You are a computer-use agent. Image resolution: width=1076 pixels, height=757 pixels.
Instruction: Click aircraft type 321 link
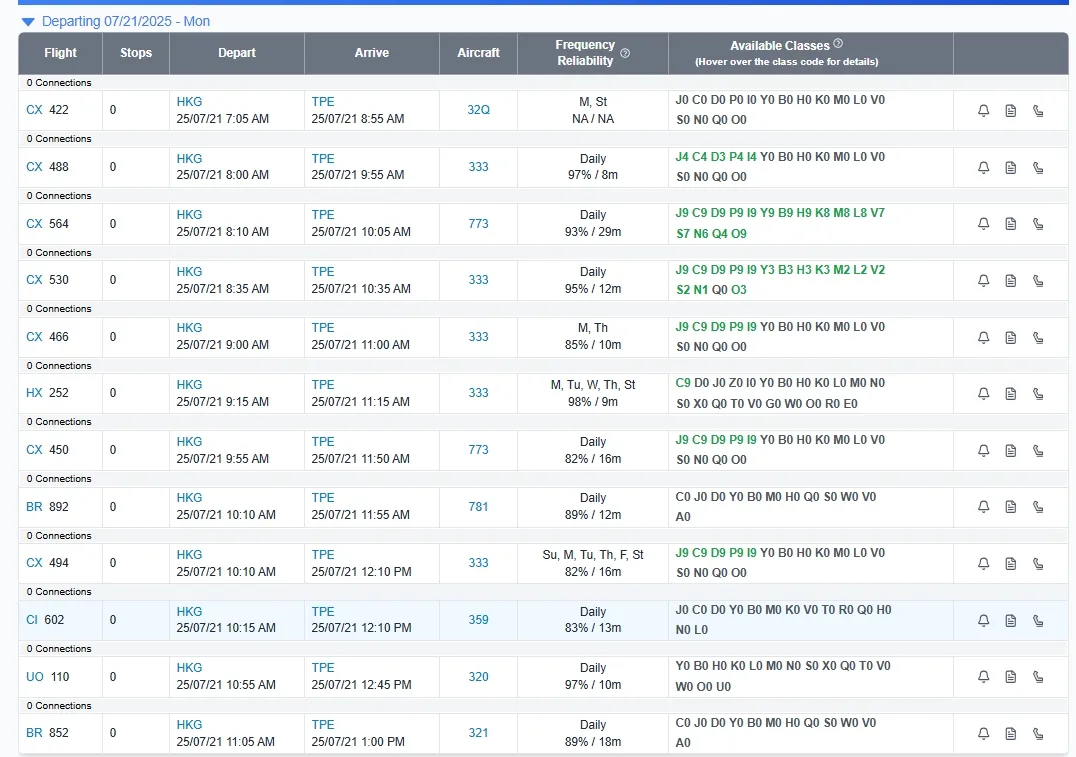(x=478, y=734)
